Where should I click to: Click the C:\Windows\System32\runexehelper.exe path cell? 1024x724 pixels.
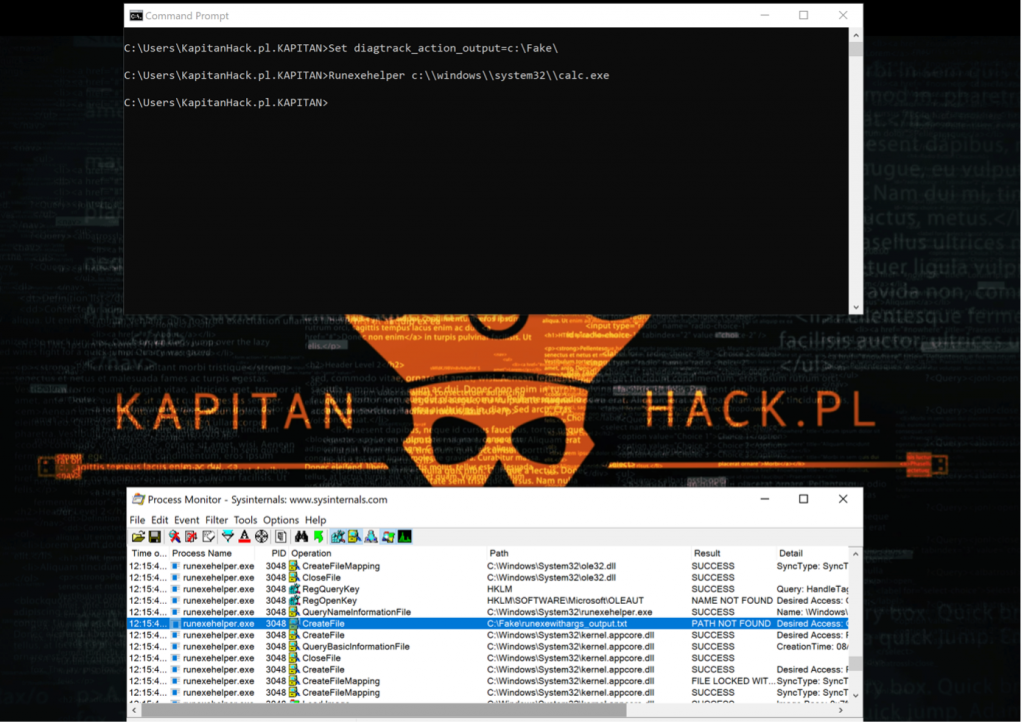569,612
